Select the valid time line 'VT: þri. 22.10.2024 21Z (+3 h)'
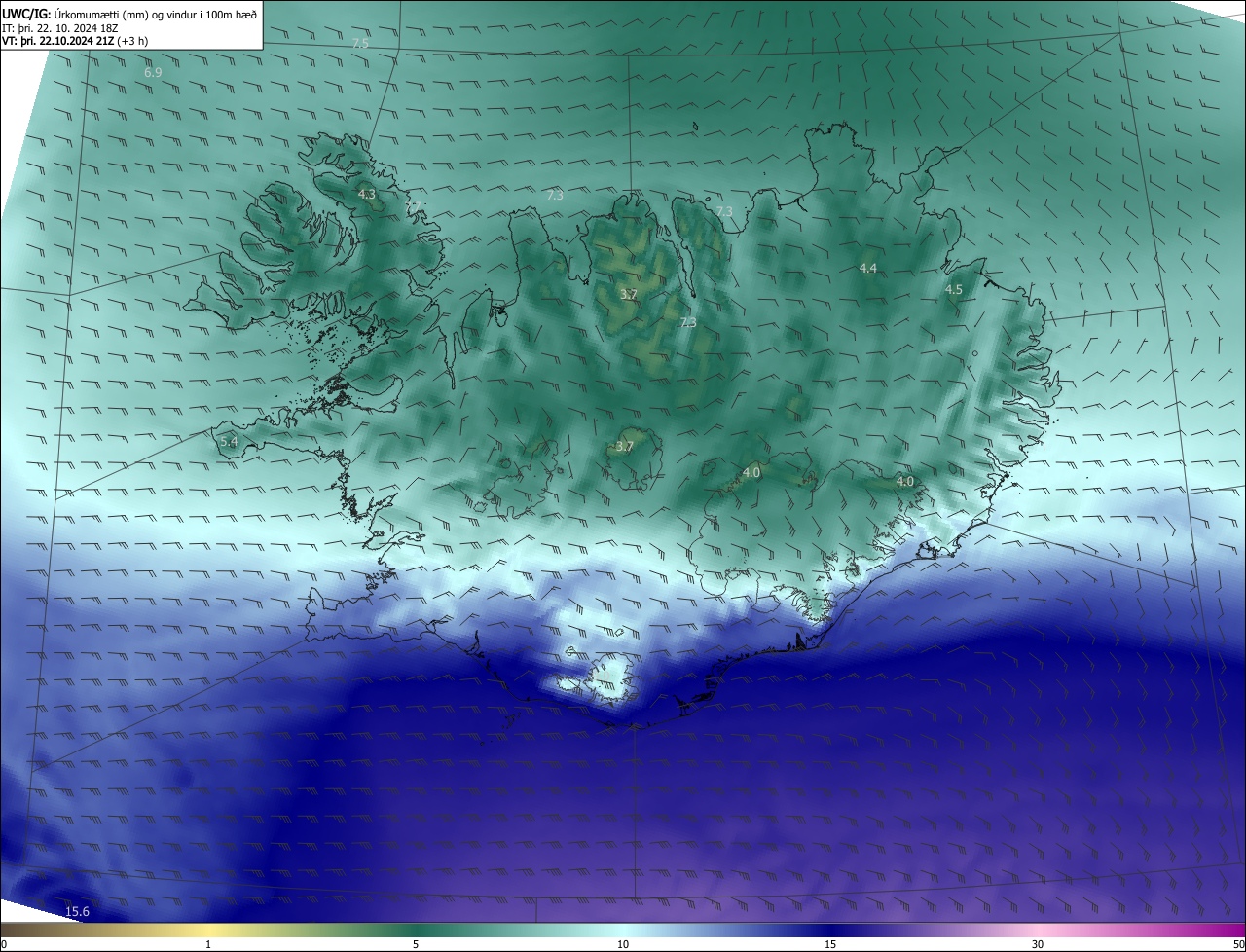 pos(75,41)
